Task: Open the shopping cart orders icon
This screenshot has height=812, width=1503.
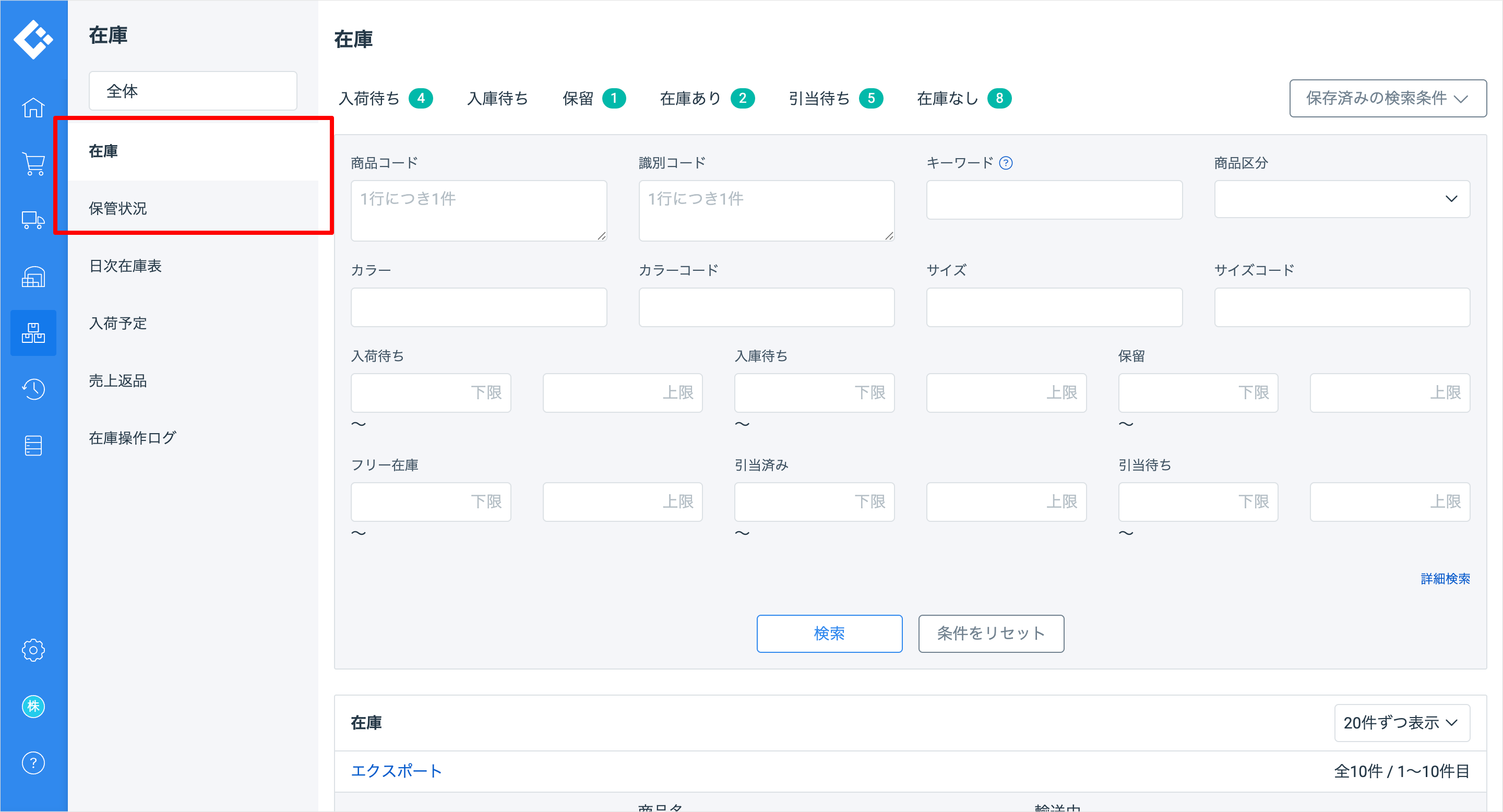Action: pyautogui.click(x=33, y=164)
